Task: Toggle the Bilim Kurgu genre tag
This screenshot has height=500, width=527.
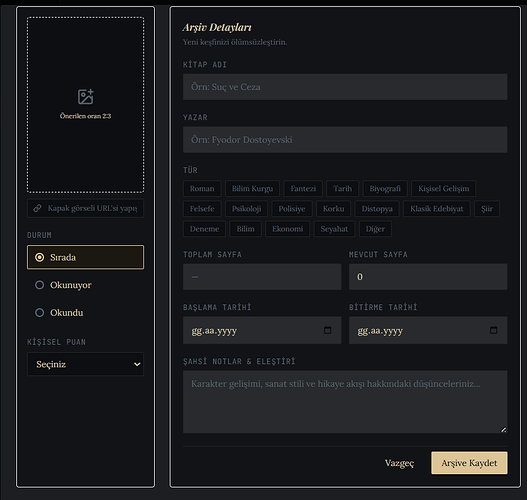Action: click(x=252, y=189)
